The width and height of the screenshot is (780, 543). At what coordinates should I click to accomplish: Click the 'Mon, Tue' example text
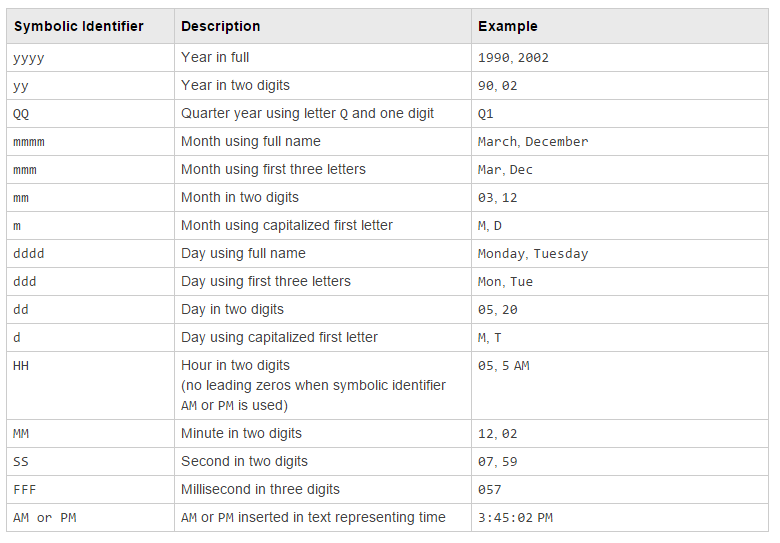pos(505,282)
